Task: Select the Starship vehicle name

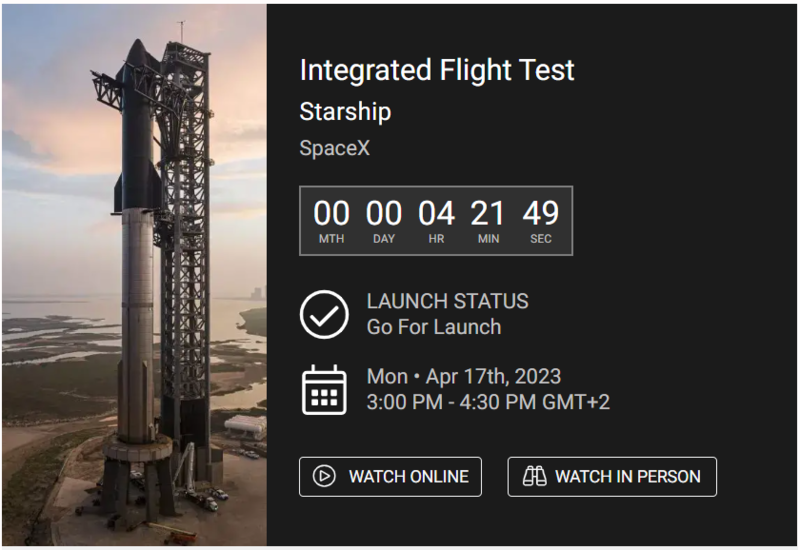Action: pyautogui.click(x=345, y=111)
